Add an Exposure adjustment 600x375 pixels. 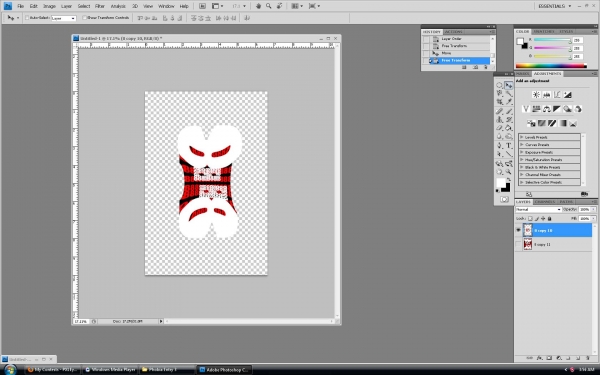(x=567, y=95)
